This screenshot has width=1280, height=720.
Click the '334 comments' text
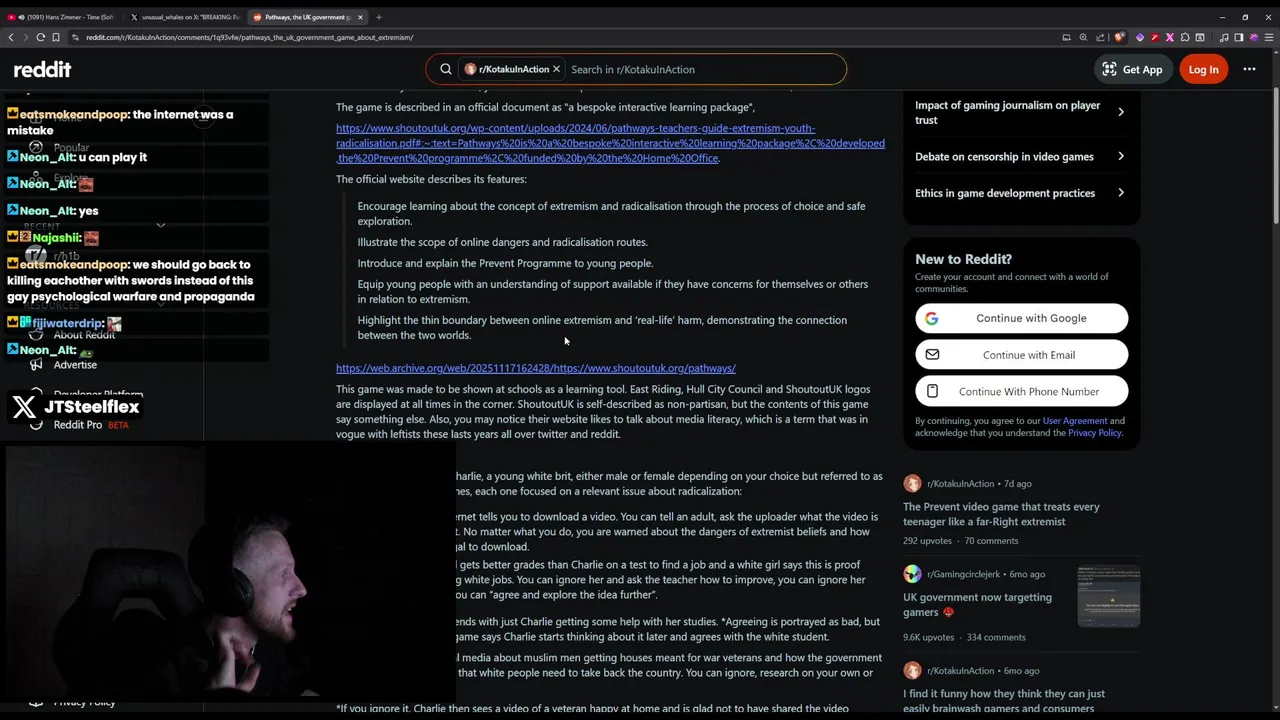point(997,637)
